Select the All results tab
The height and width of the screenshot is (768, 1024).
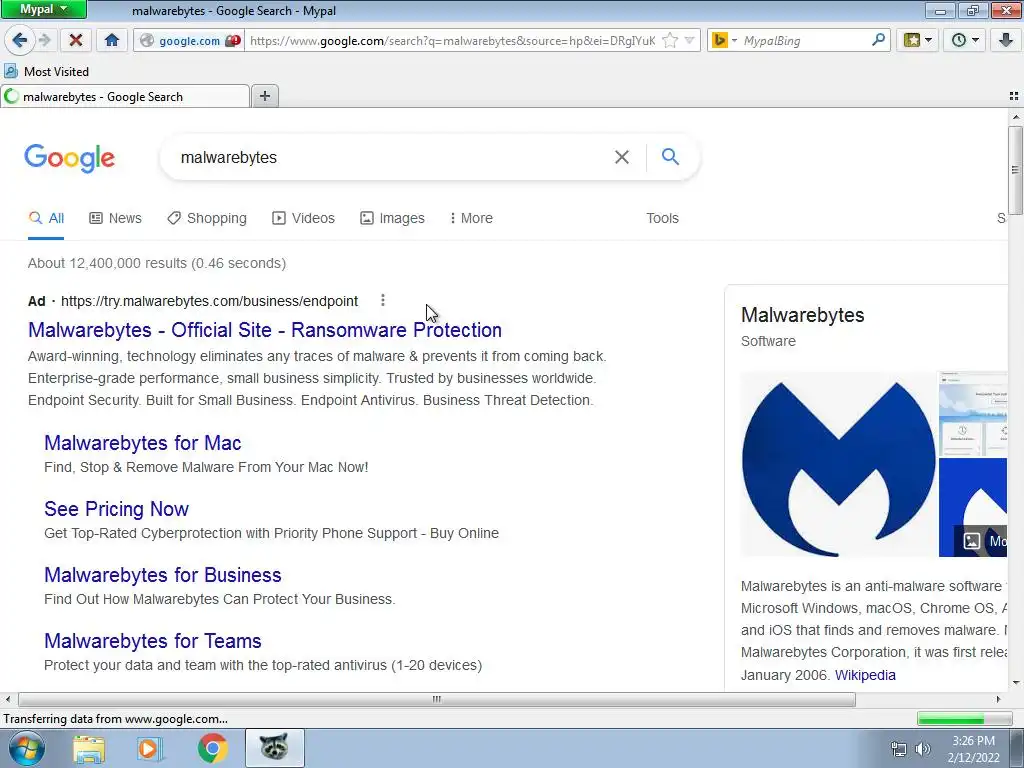coord(46,218)
